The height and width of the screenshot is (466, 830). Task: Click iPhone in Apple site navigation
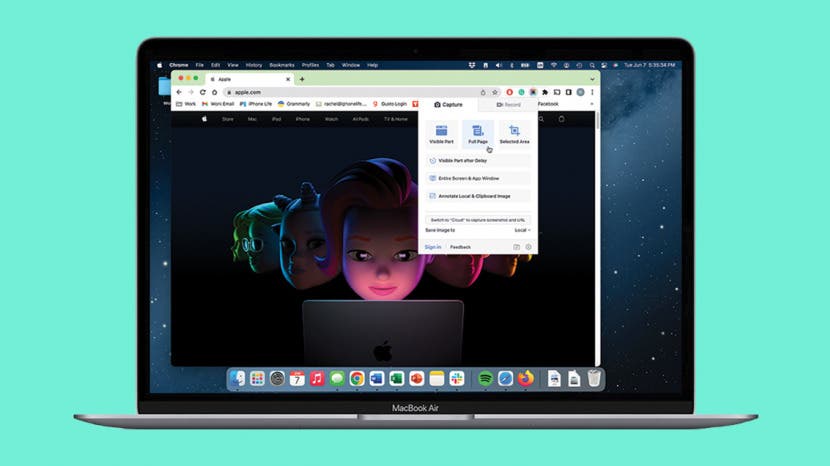303,119
